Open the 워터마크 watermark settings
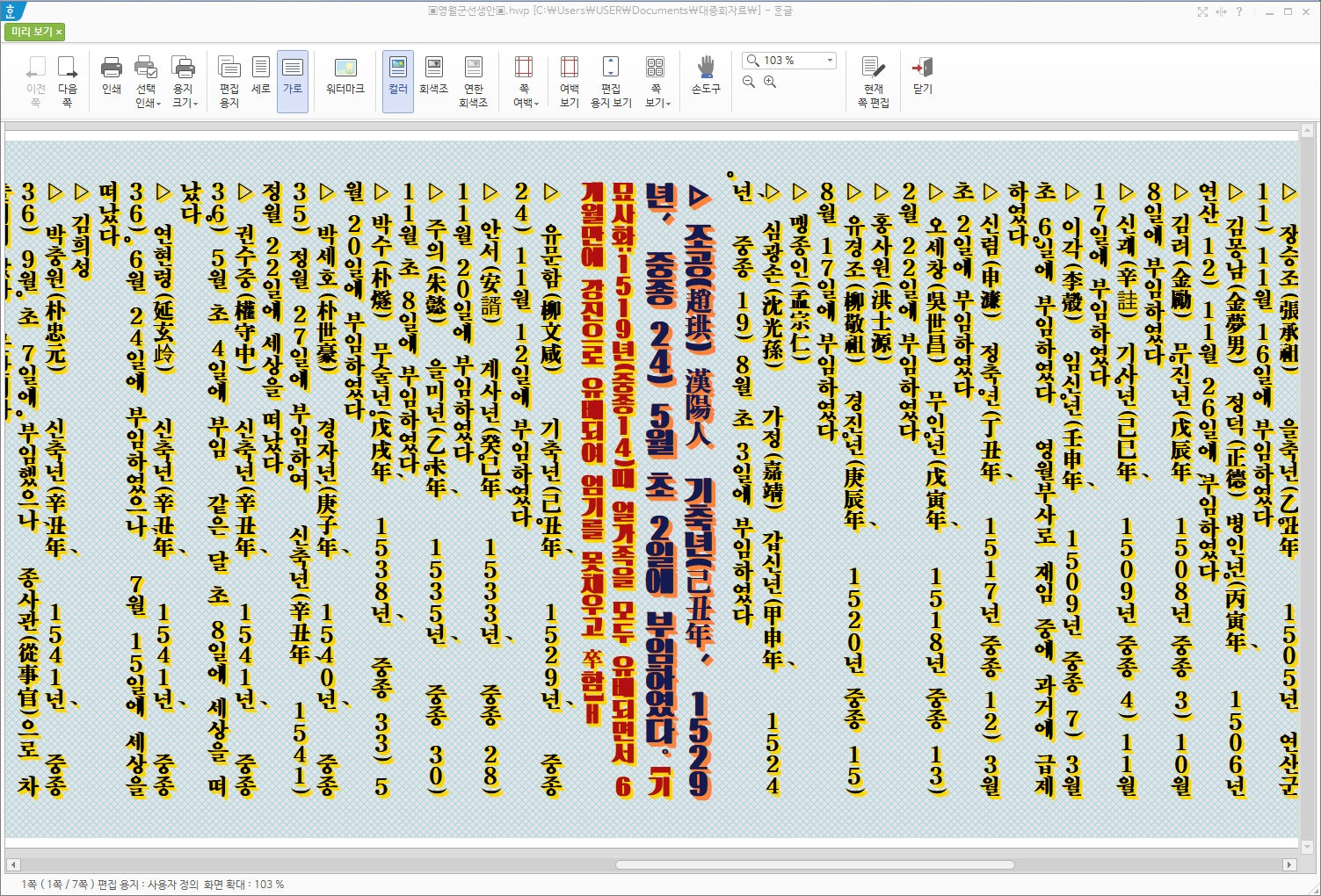This screenshot has height=896, width=1321. click(345, 75)
